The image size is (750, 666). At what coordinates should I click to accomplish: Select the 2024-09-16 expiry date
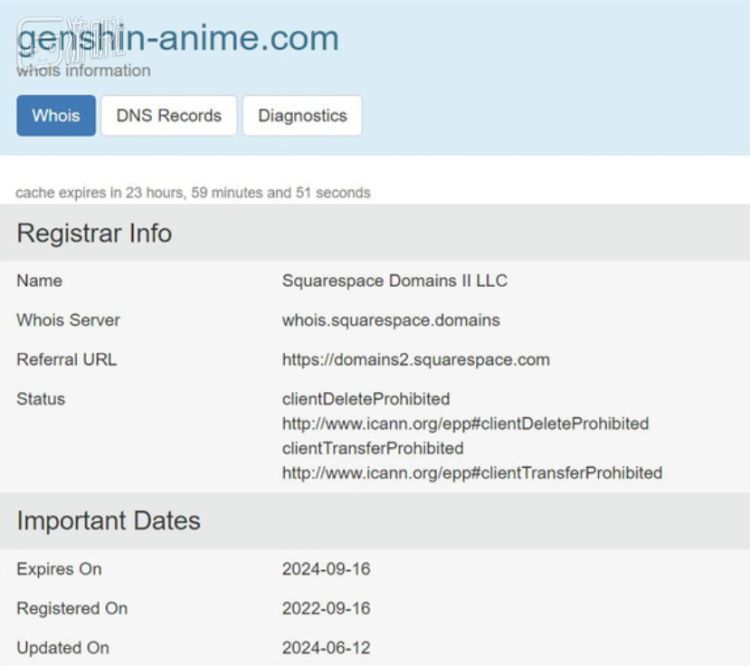point(326,569)
